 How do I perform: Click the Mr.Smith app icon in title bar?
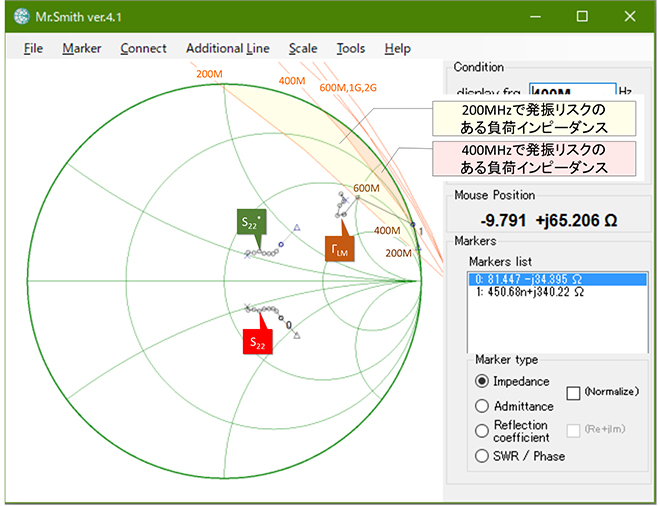pos(21,16)
